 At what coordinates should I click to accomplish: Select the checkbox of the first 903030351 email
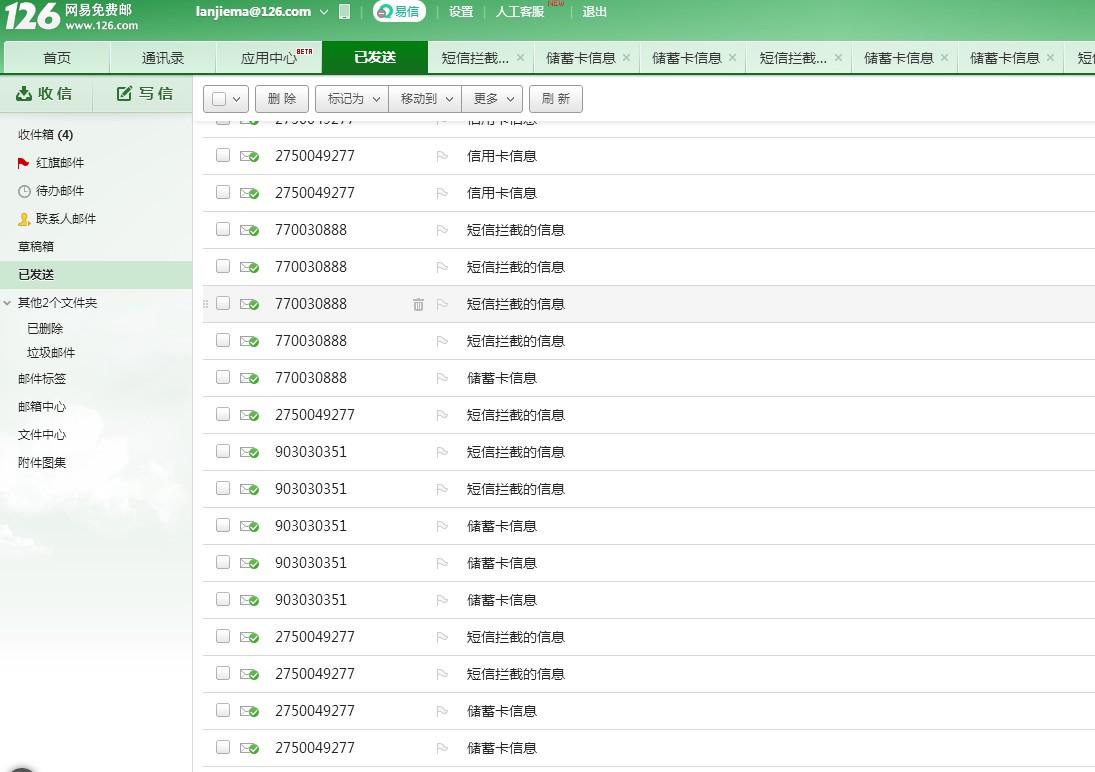tap(222, 452)
